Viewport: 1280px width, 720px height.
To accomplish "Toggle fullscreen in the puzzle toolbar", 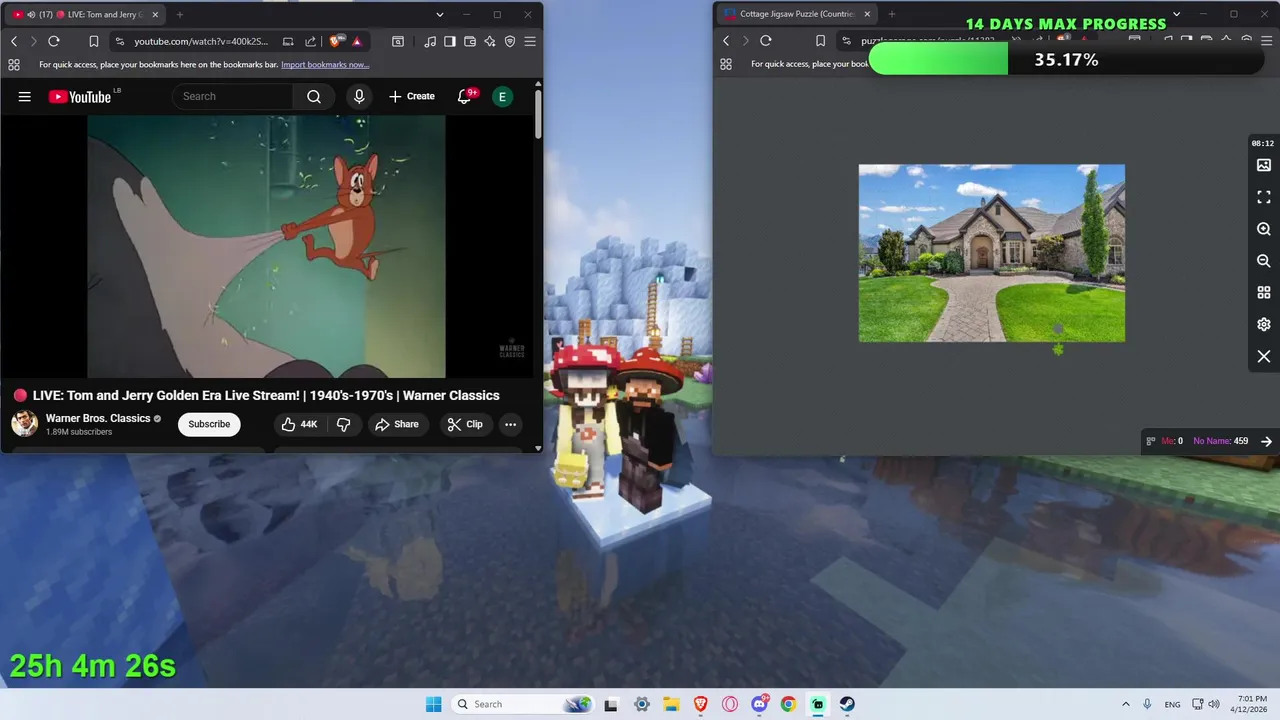I will coord(1264,197).
